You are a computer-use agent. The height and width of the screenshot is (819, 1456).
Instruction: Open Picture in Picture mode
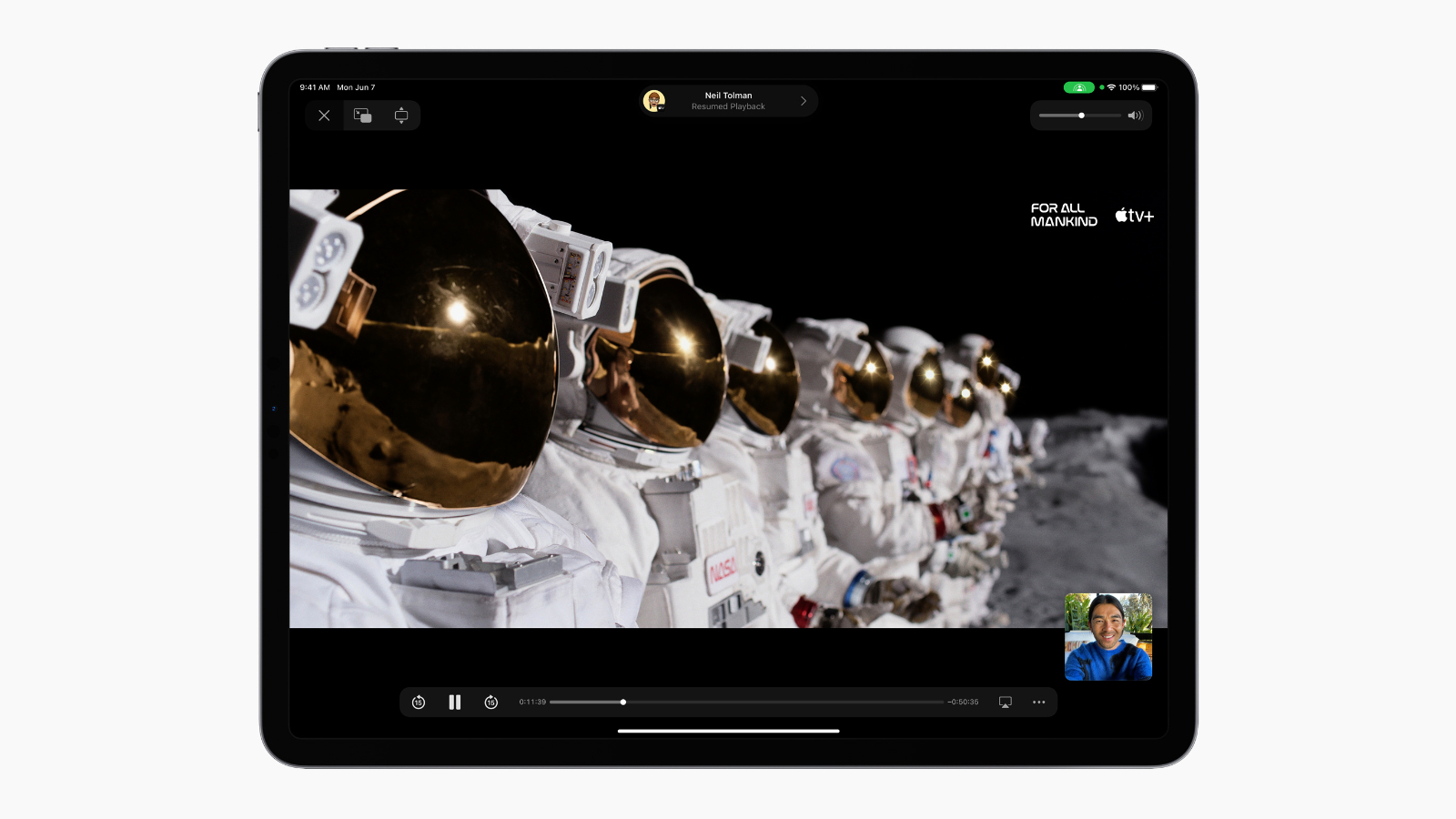tap(363, 116)
